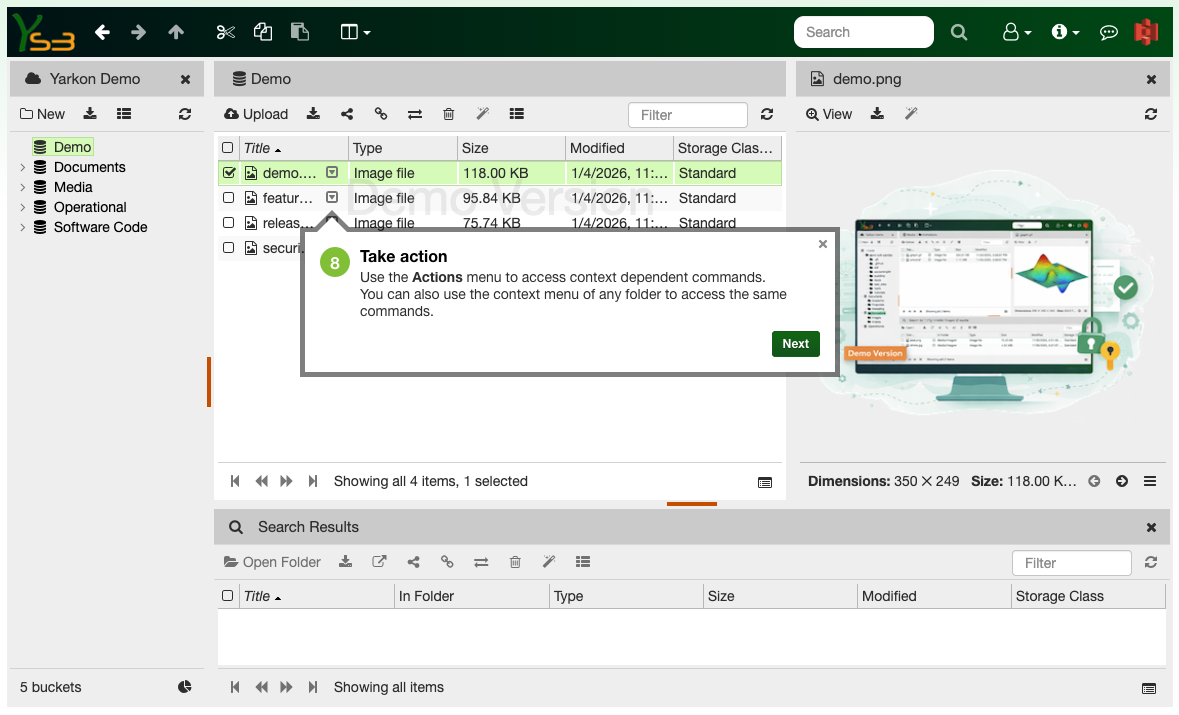This screenshot has height=715, width=1179.
Task: Check the checkbox next to the releases image file
Action: pyautogui.click(x=228, y=222)
